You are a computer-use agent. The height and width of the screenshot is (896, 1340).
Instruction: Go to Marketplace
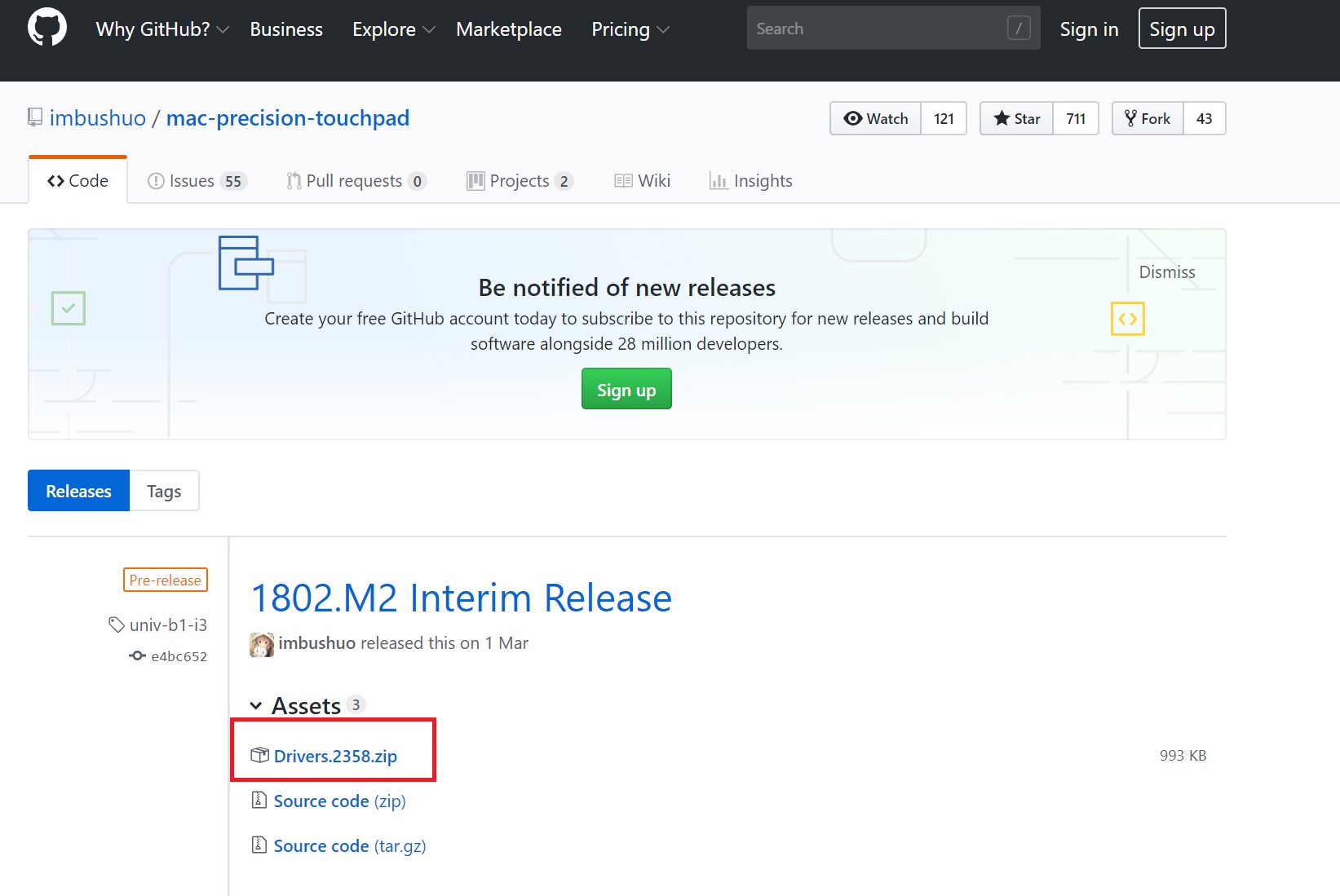(509, 29)
